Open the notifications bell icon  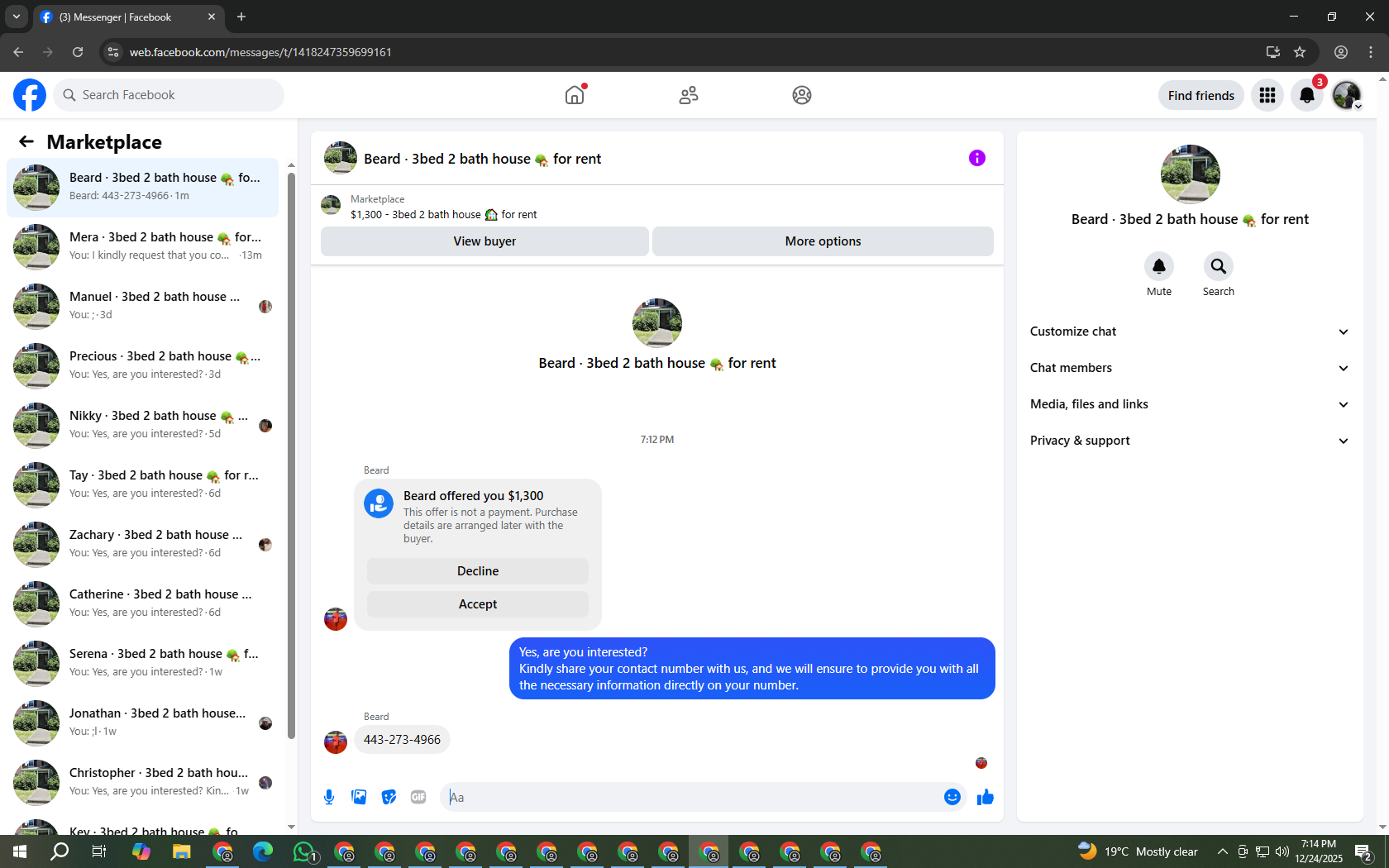click(x=1307, y=95)
